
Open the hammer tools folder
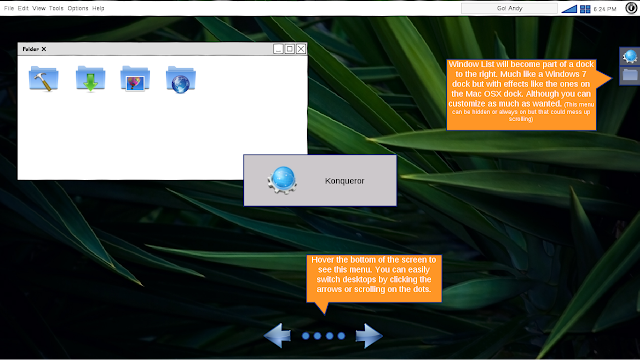(44, 79)
